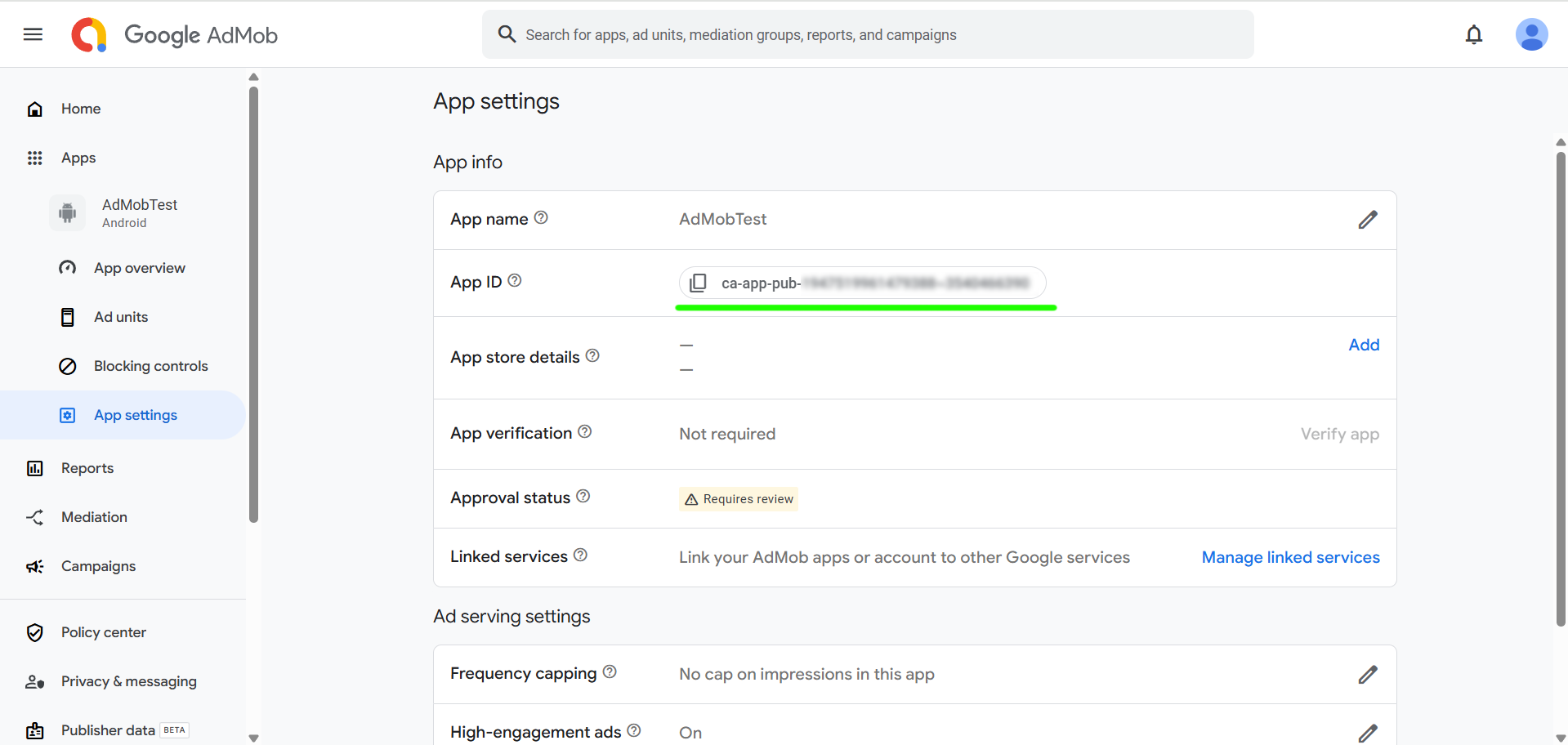Edit the High-engagement ads setting
1568x745 pixels.
(x=1367, y=733)
